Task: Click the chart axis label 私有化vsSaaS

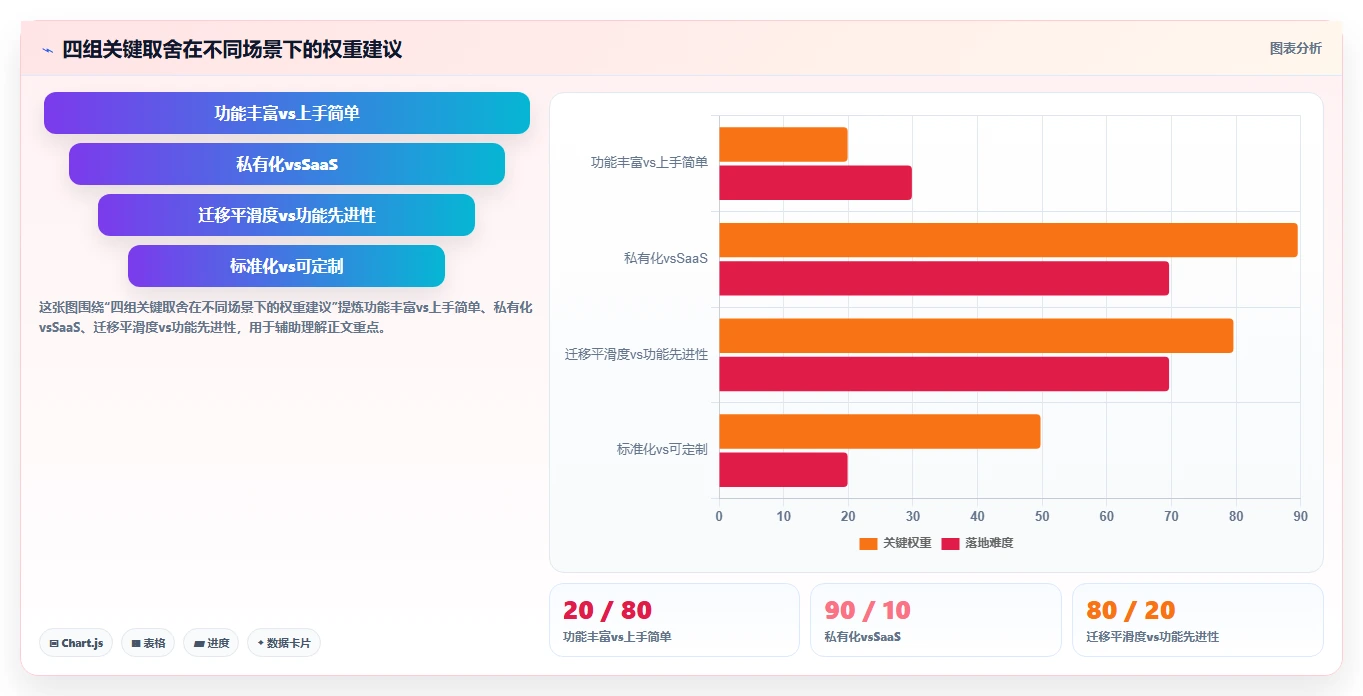Action: click(x=666, y=258)
